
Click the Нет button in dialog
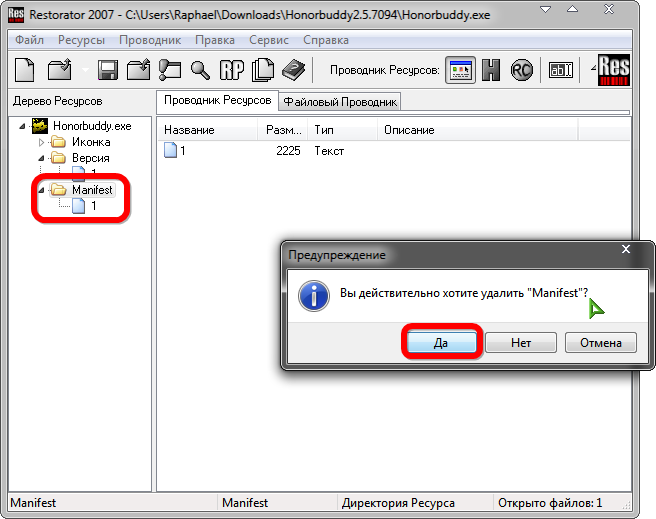521,343
